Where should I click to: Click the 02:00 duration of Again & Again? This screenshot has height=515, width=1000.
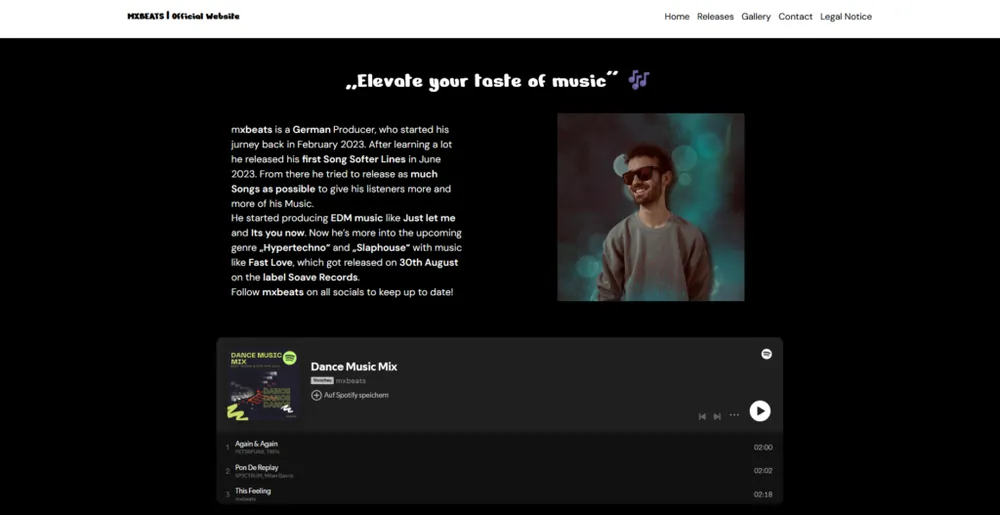pyautogui.click(x=763, y=447)
